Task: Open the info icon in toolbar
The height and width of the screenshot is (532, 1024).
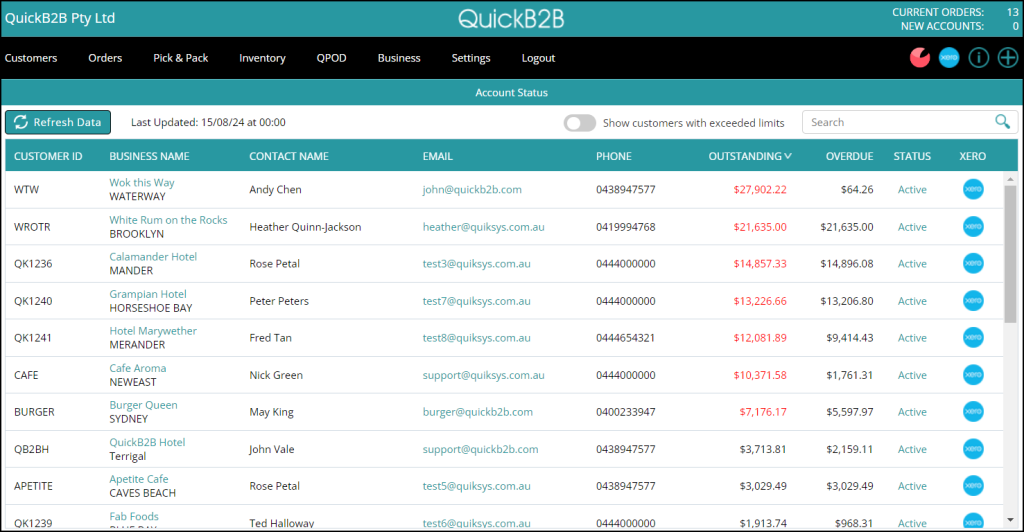Action: [978, 57]
